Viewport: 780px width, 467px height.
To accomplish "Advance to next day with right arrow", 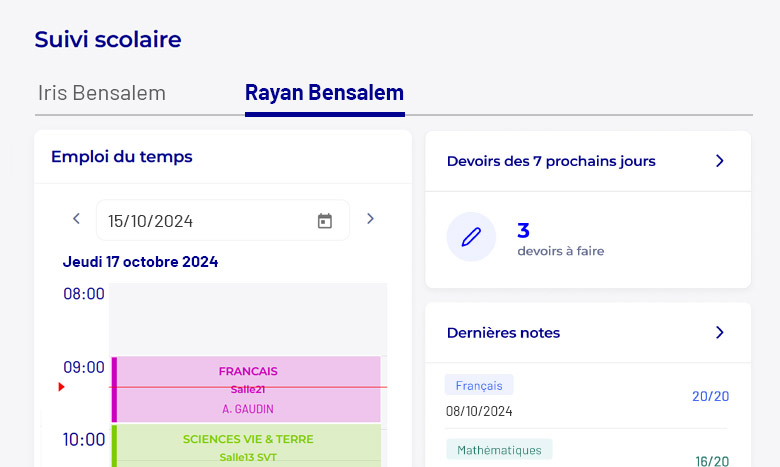I will [x=370, y=218].
